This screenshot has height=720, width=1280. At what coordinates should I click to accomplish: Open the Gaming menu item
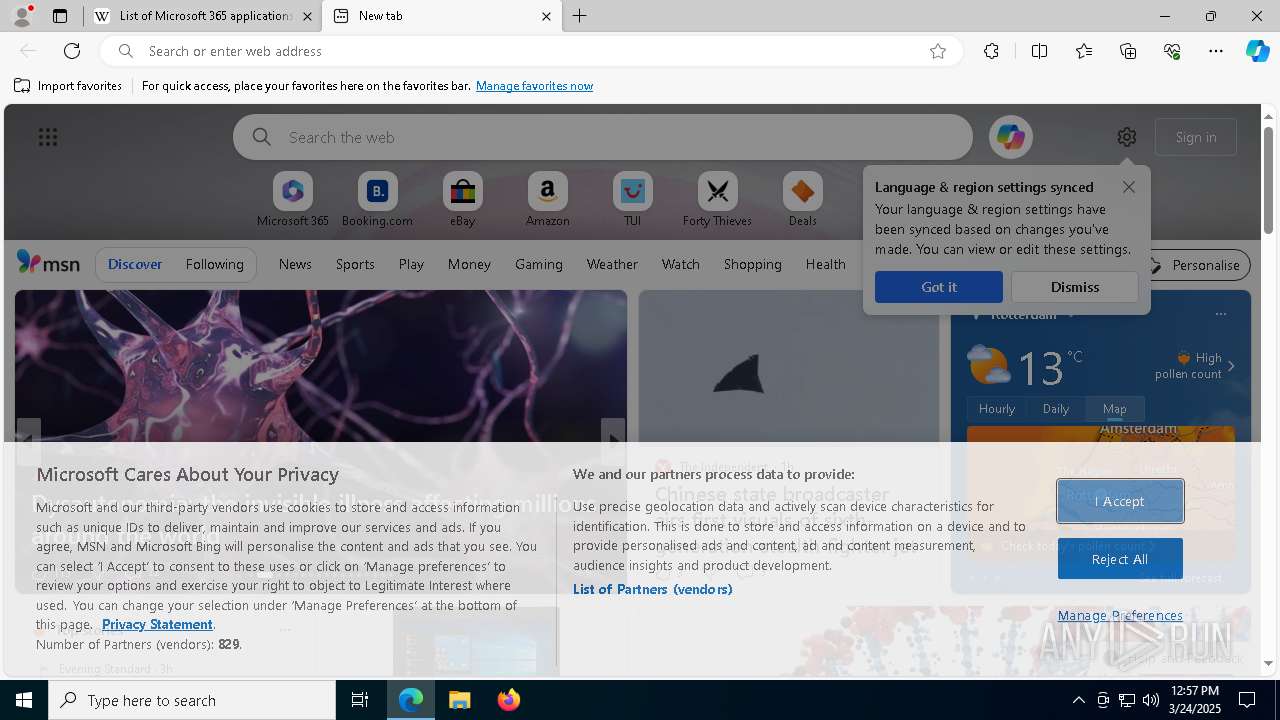coord(538,264)
